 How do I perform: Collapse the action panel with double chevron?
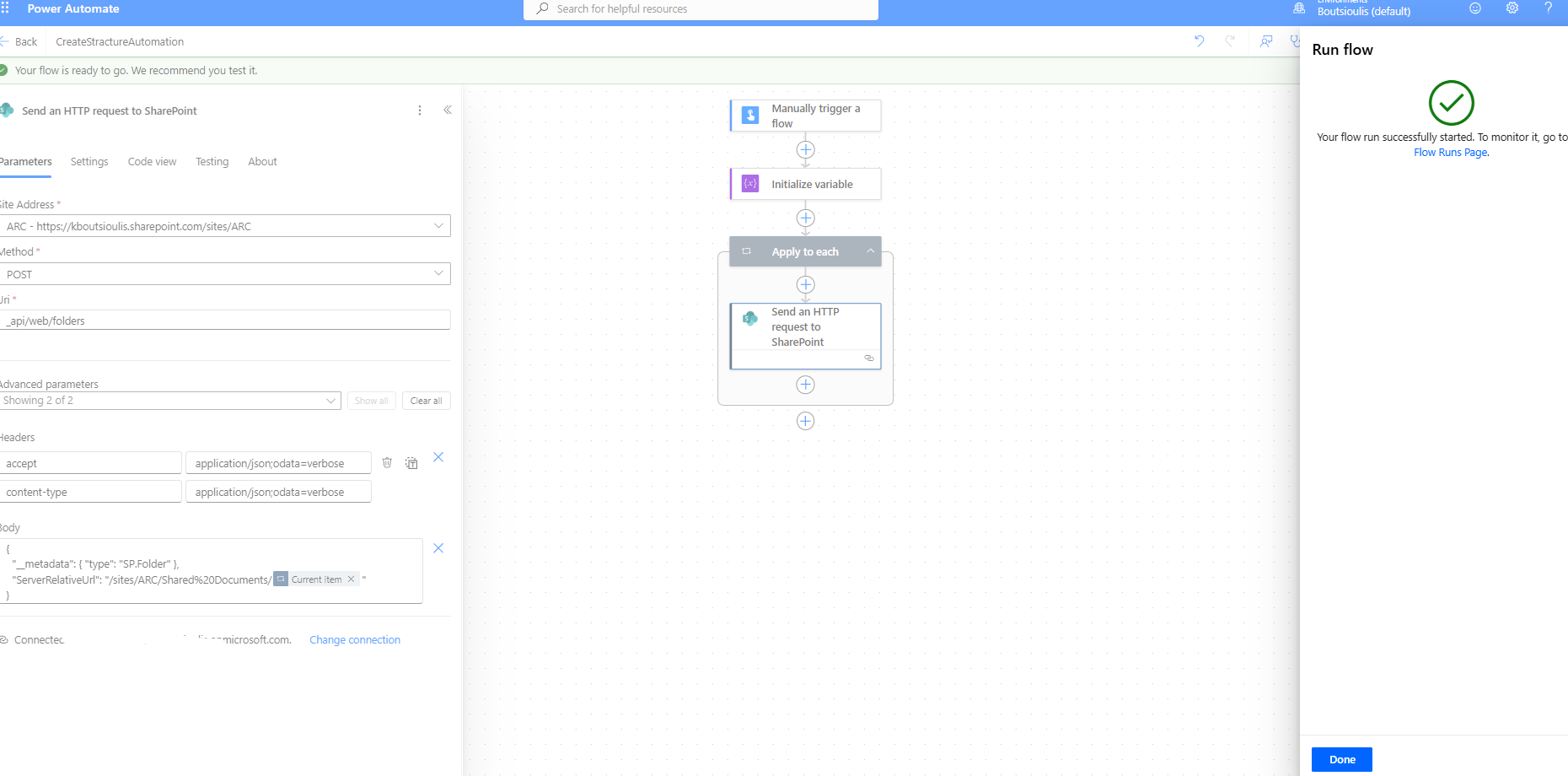click(x=448, y=110)
